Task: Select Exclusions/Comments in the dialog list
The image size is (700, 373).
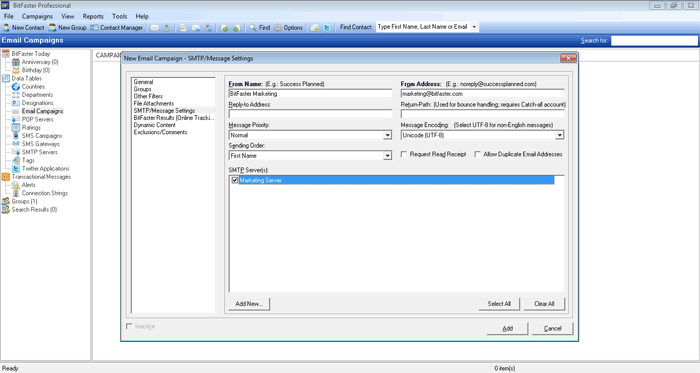Action: [160, 132]
